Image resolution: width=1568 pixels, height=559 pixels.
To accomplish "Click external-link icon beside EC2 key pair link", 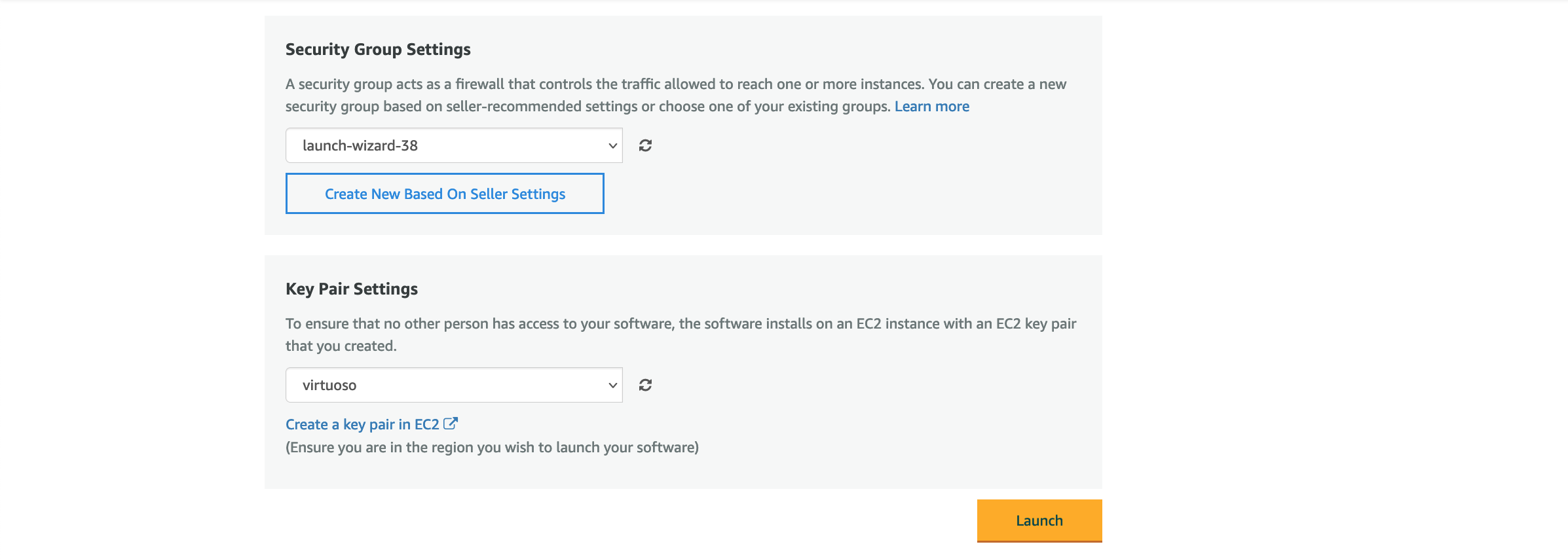I will 451,424.
